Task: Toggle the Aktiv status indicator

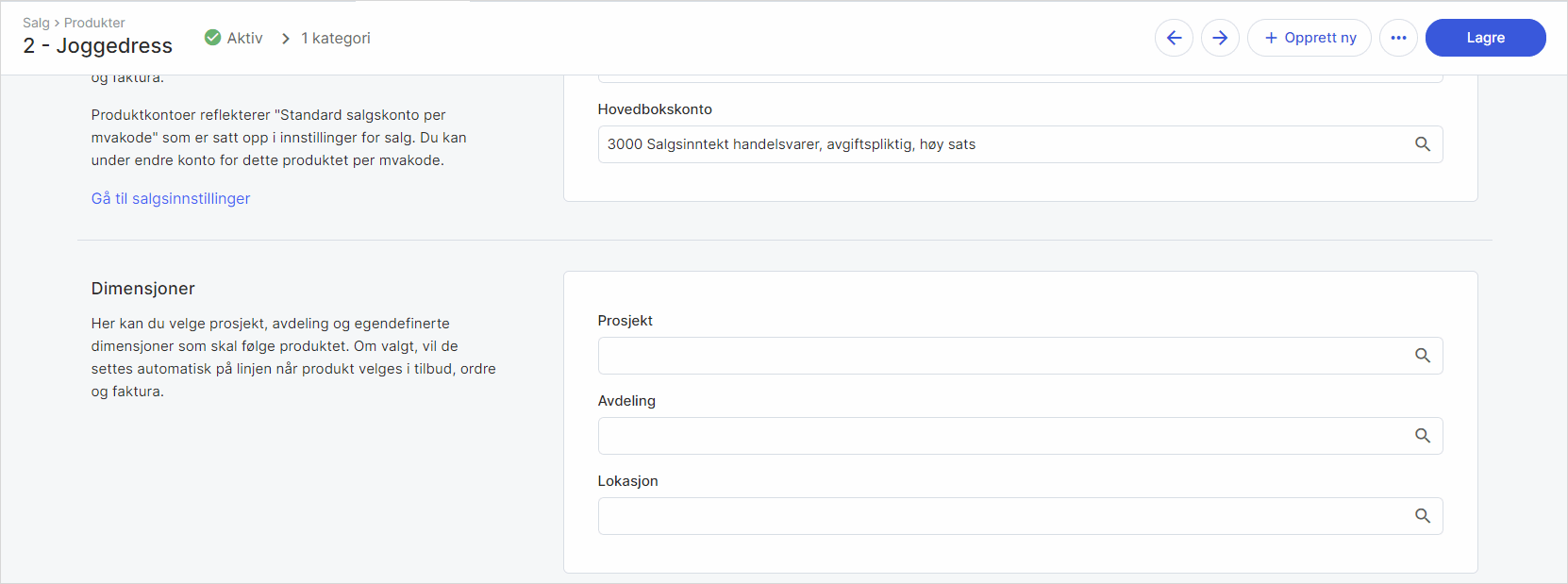Action: (234, 38)
